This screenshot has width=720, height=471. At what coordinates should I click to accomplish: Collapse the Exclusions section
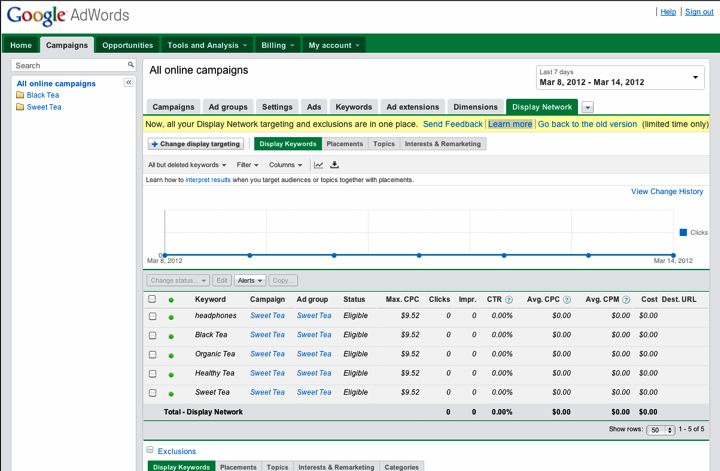[150, 450]
